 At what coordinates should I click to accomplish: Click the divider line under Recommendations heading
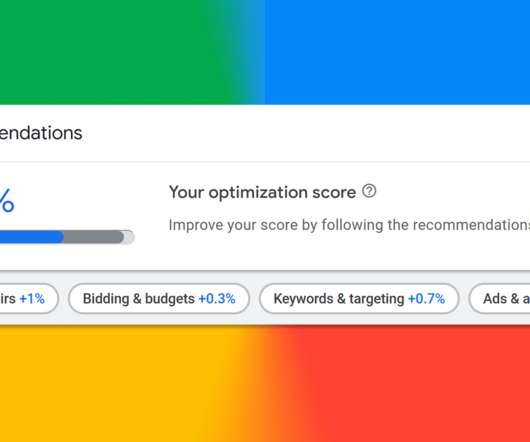click(x=265, y=162)
